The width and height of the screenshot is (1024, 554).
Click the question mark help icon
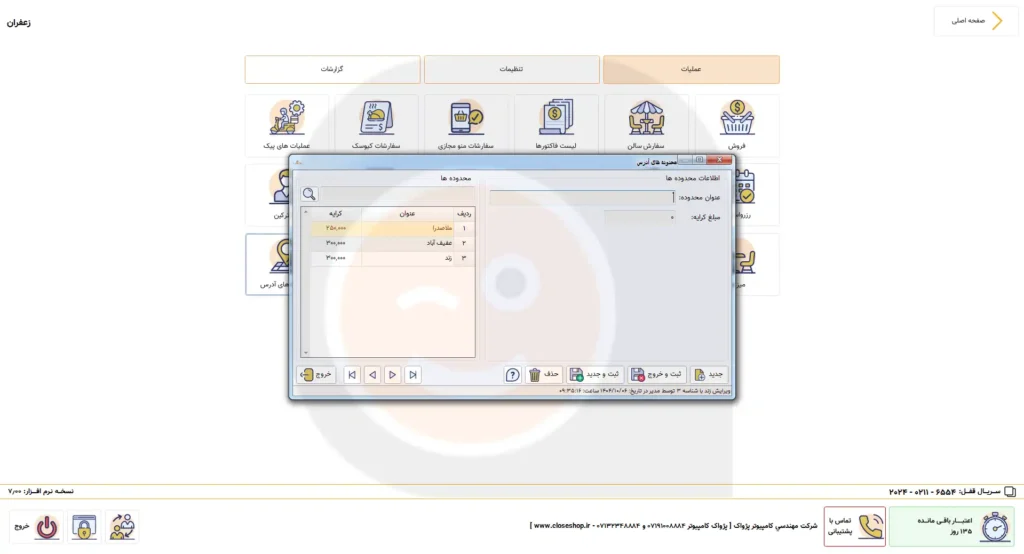point(512,375)
